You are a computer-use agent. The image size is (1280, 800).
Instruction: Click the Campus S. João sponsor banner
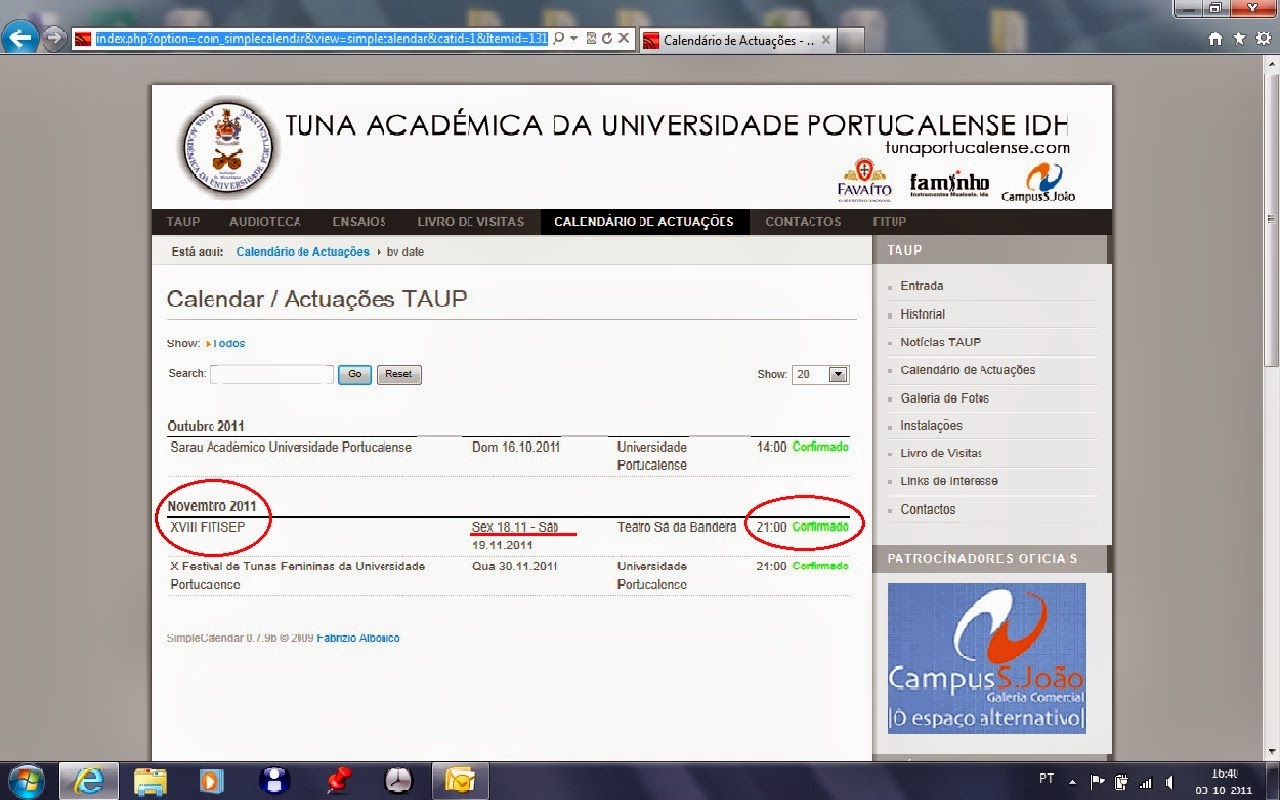987,659
